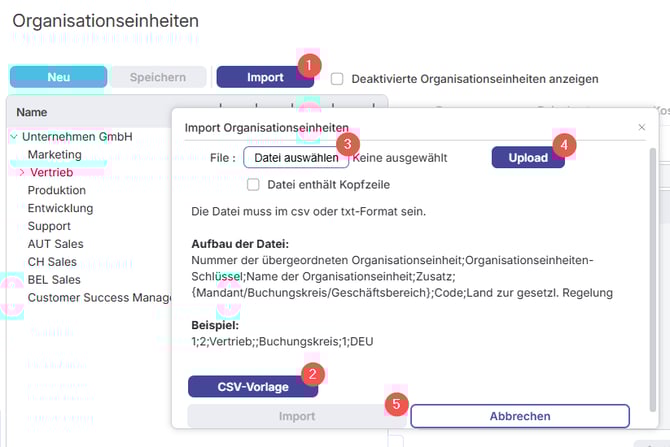Expand the Vertrieb tree node

(x=22, y=173)
